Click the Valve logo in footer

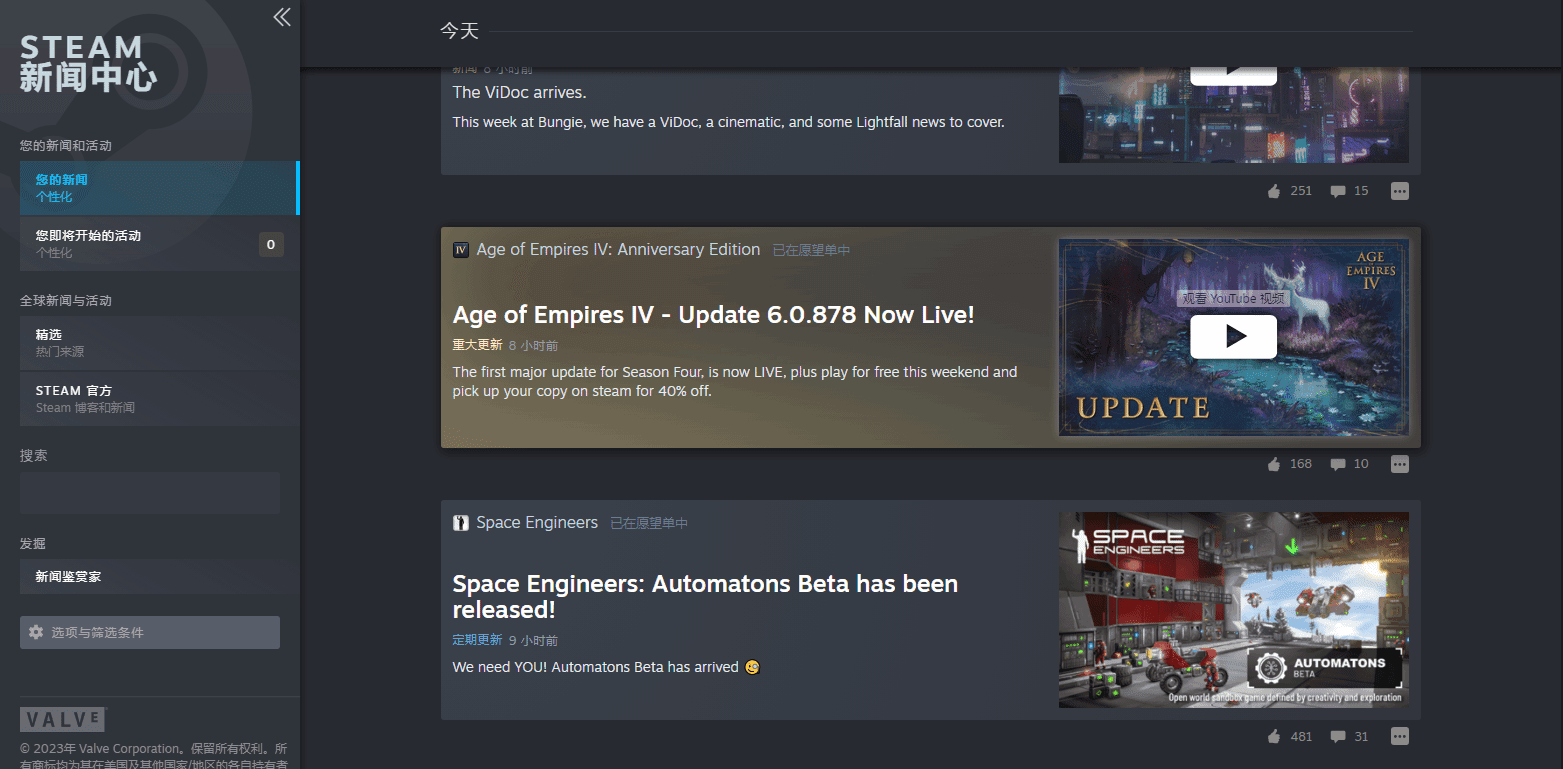coord(63,720)
